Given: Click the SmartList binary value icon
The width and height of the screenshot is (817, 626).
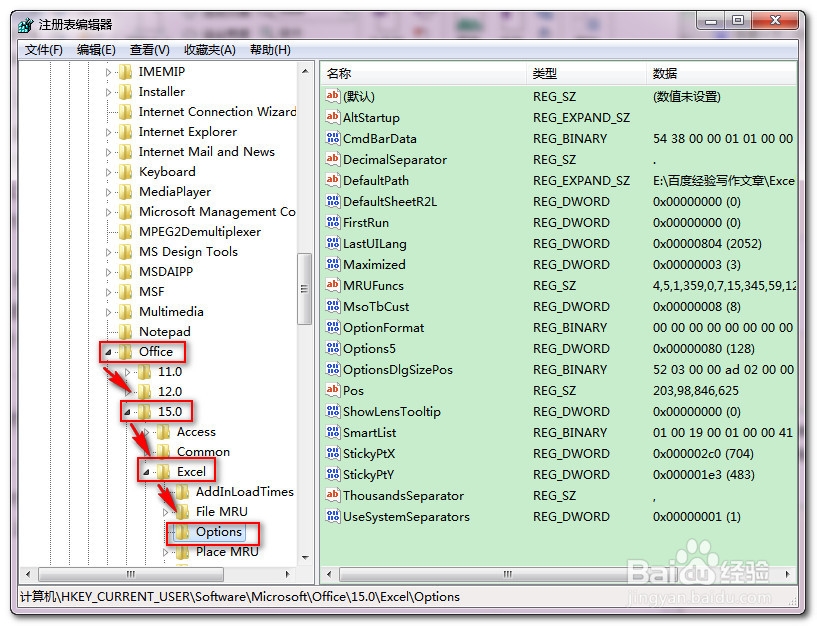Looking at the screenshot, I should tap(332, 432).
